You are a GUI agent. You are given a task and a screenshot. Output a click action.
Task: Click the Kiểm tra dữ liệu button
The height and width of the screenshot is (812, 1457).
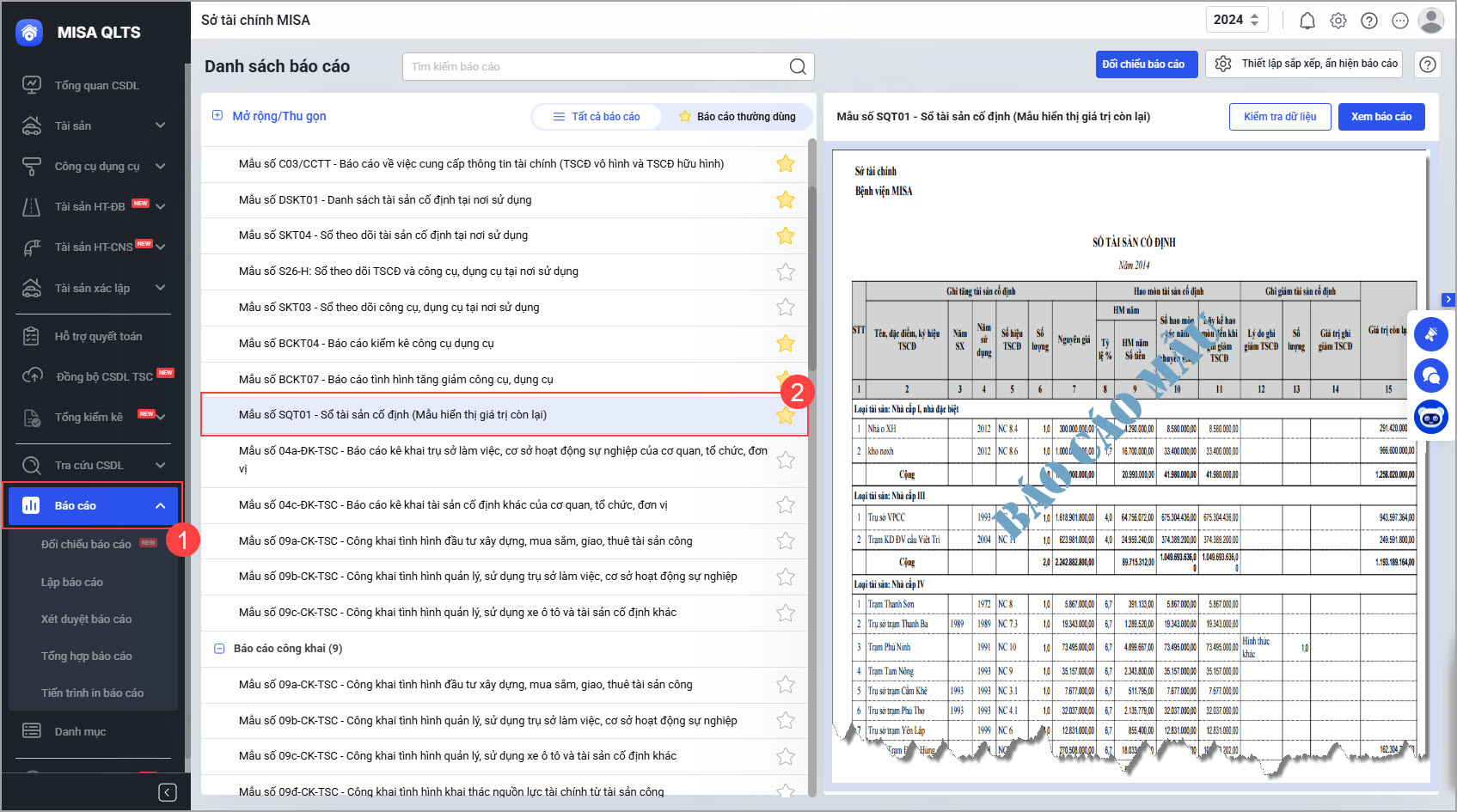coord(1279,117)
